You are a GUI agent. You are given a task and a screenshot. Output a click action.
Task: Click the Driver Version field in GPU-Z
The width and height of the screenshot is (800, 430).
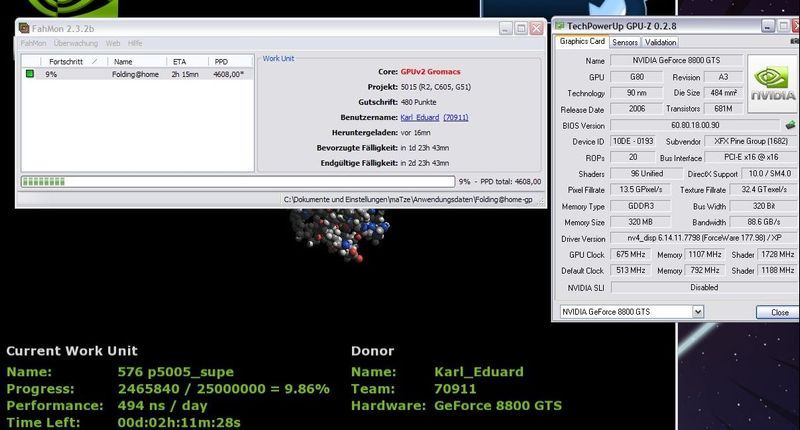(x=704, y=238)
